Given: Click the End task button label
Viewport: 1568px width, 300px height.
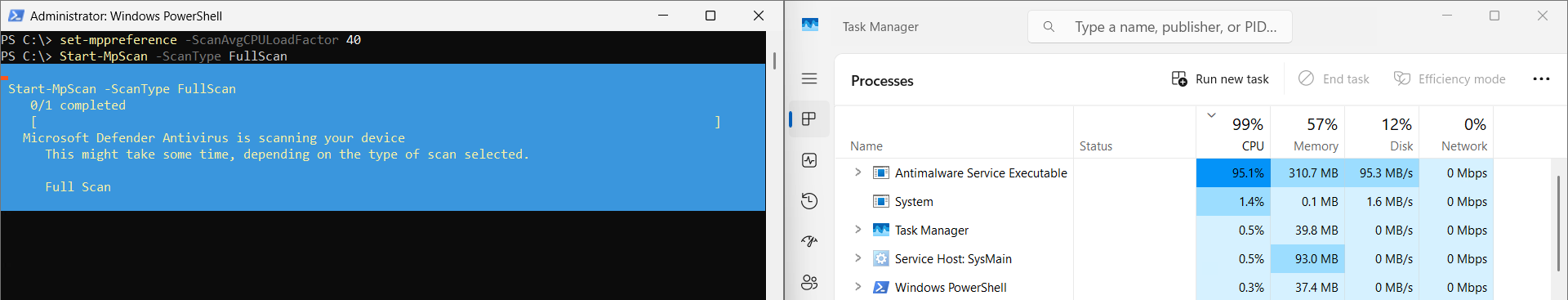Looking at the screenshot, I should [x=1346, y=79].
